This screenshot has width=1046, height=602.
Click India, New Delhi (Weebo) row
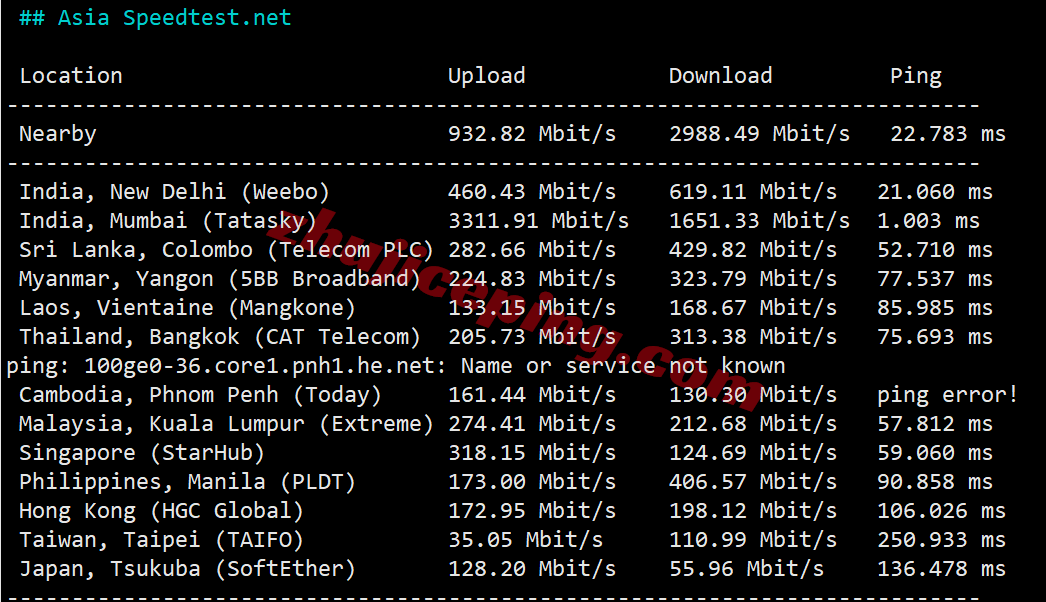[506, 192]
